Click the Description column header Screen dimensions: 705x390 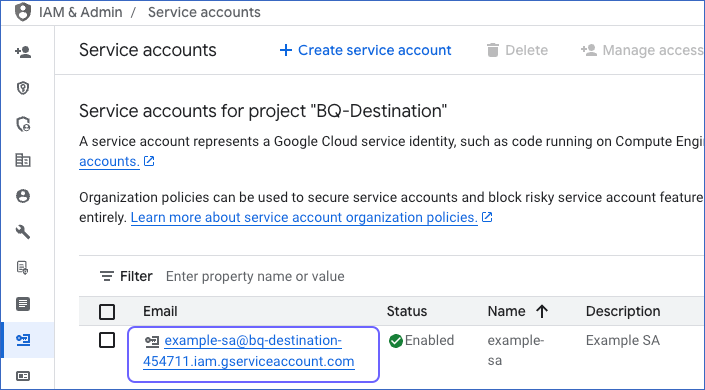pyautogui.click(x=623, y=311)
